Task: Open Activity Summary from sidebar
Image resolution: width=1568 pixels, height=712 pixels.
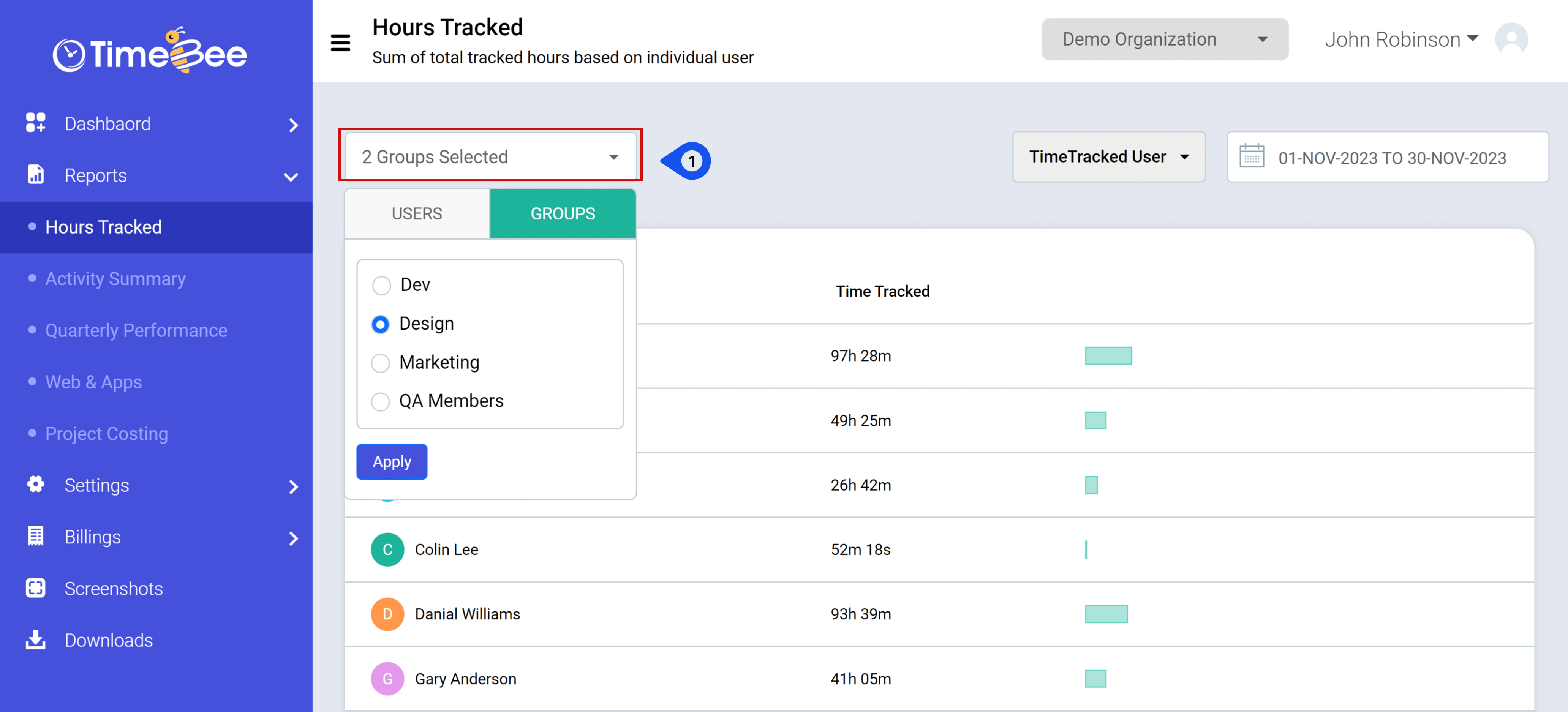Action: coord(115,278)
